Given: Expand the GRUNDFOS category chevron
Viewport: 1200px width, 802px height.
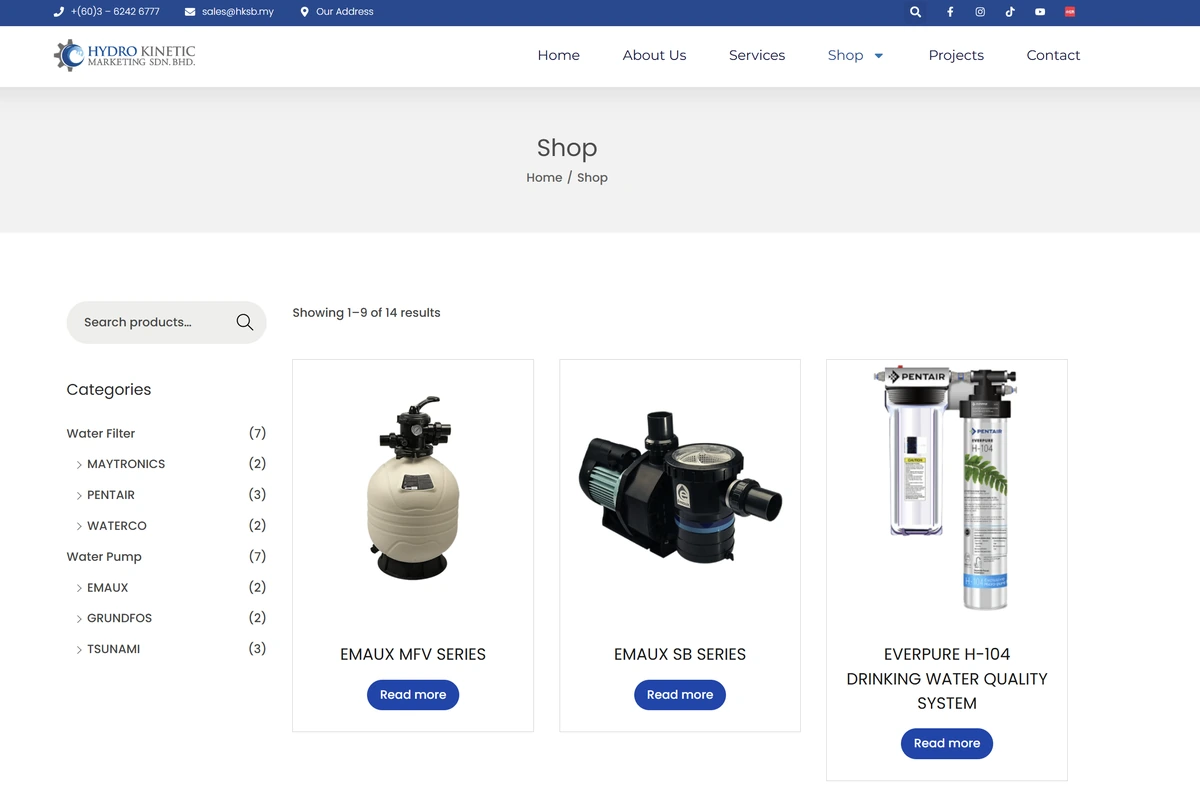Looking at the screenshot, I should [79, 619].
